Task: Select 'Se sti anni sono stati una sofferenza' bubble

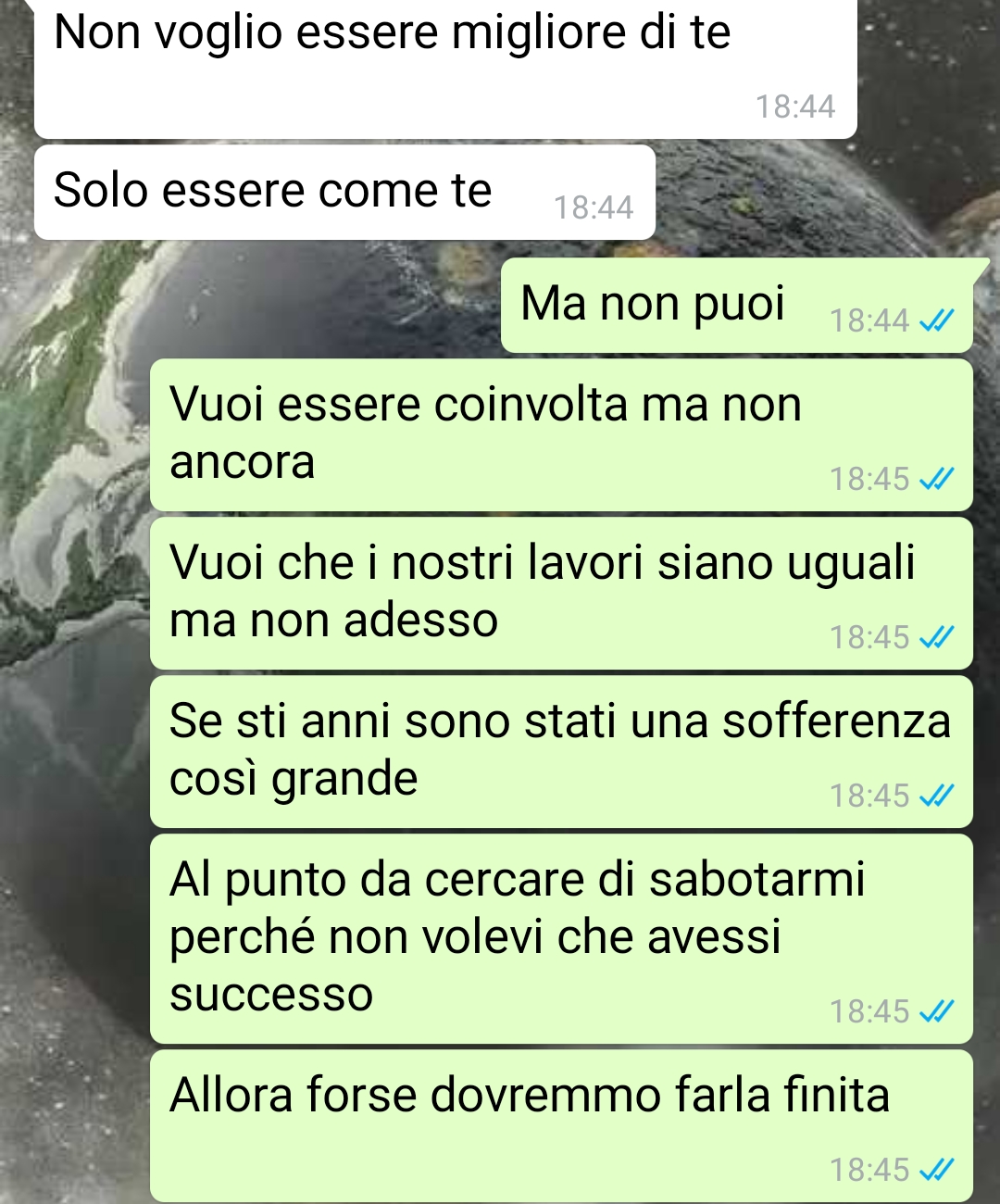Action: (x=561, y=751)
